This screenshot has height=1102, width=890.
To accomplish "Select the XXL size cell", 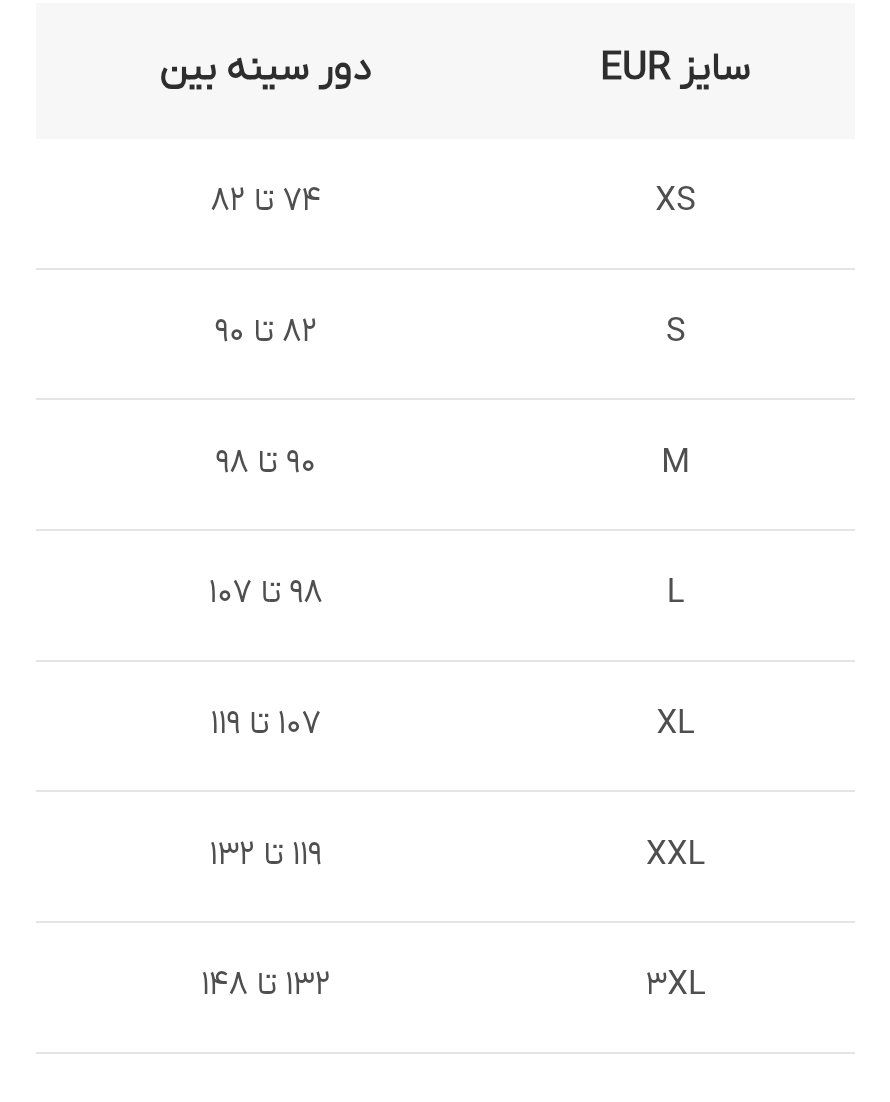I will tap(675, 853).
